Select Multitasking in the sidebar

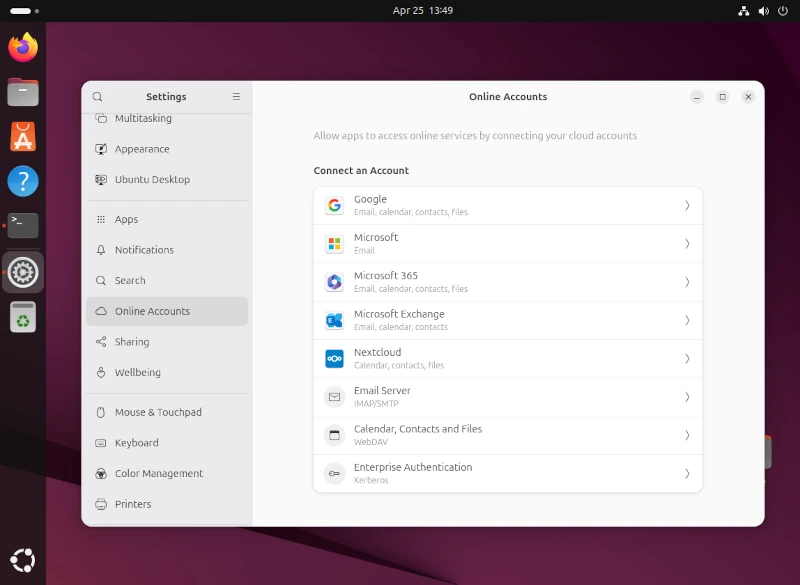(x=167, y=119)
